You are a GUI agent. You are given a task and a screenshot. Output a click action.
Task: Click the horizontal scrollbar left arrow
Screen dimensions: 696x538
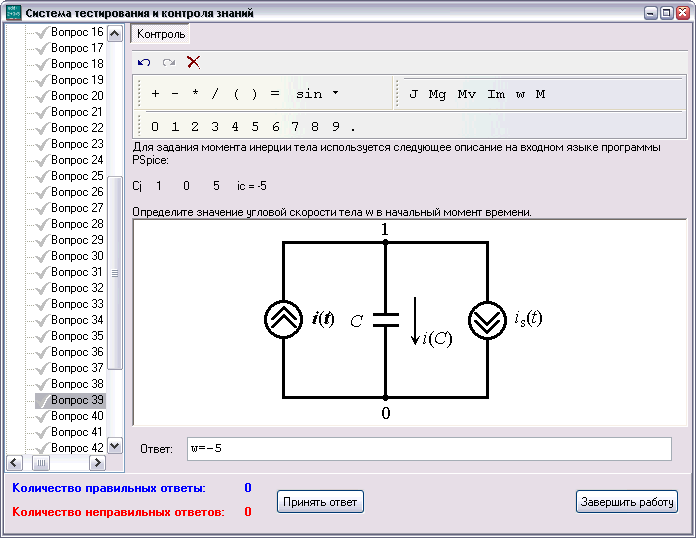tap(14, 463)
